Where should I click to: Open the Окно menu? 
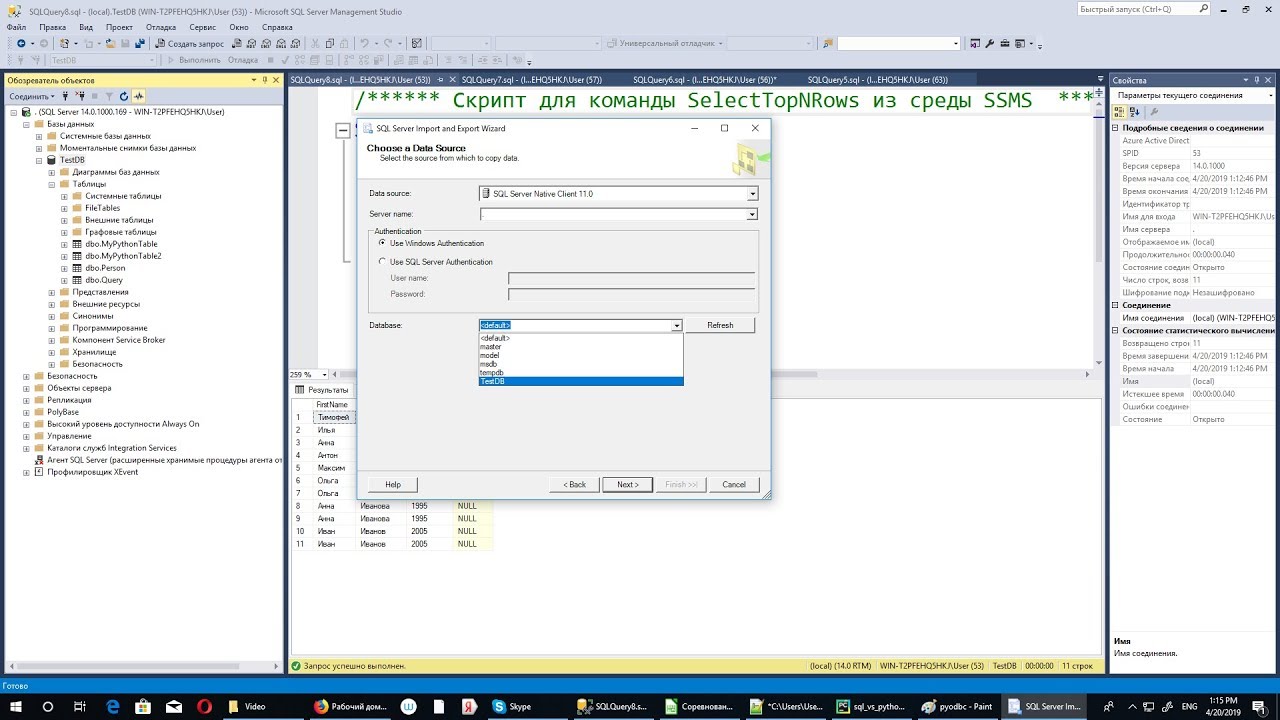tap(239, 27)
